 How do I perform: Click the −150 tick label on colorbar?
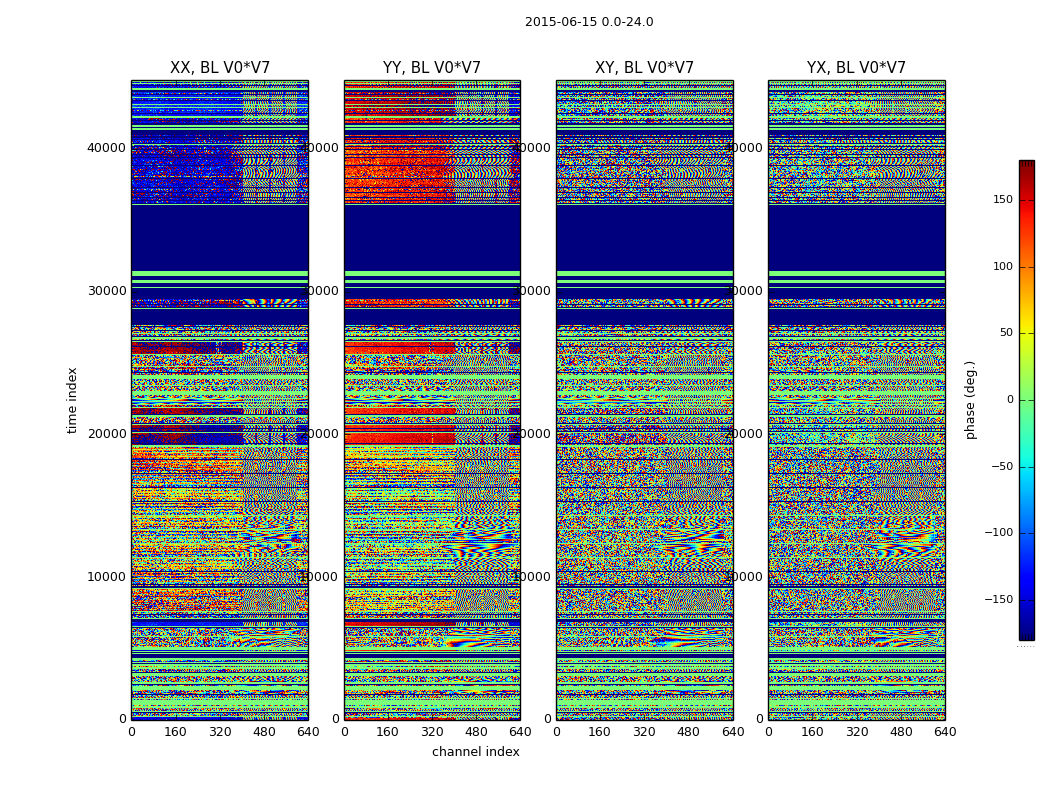click(x=998, y=600)
